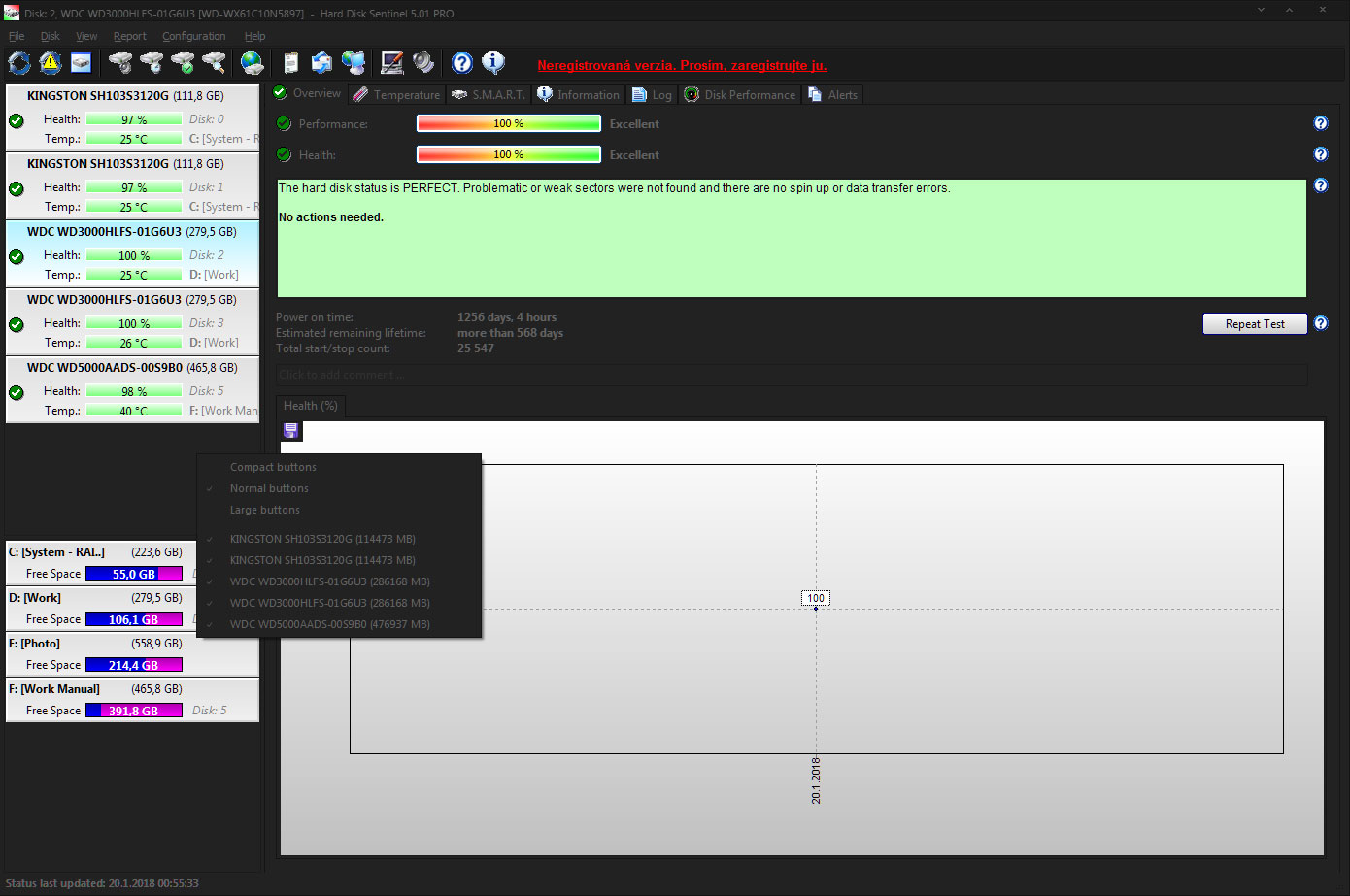
Task: Open the Configuration menu
Action: click(x=193, y=36)
